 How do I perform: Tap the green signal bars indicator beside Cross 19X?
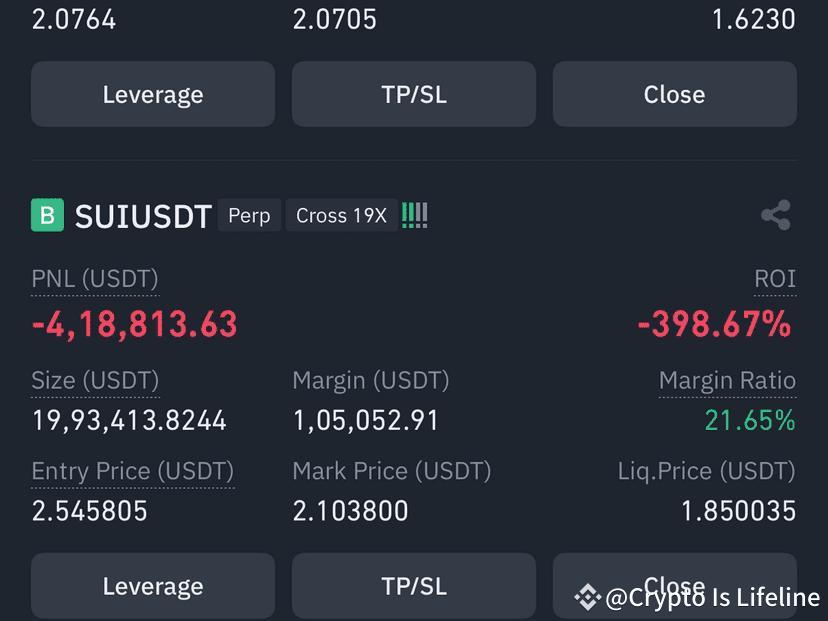413,215
